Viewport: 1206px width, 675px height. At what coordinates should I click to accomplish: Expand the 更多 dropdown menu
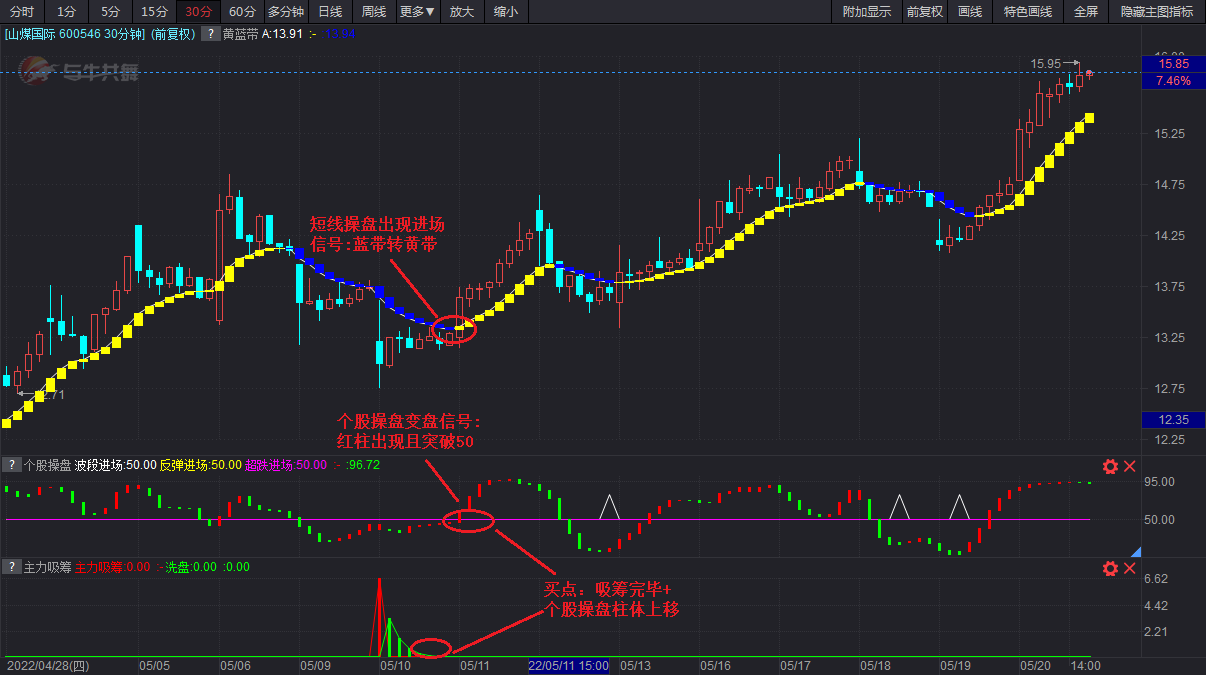417,12
